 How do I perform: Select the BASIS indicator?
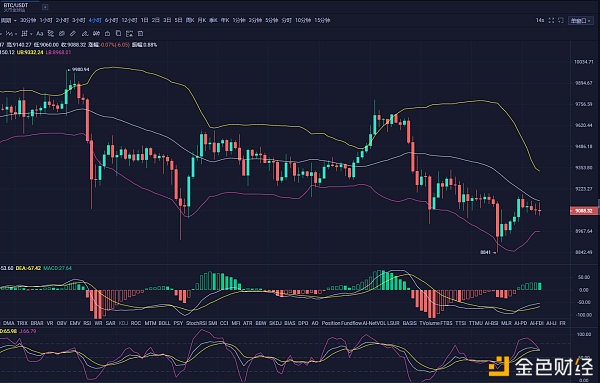409,323
